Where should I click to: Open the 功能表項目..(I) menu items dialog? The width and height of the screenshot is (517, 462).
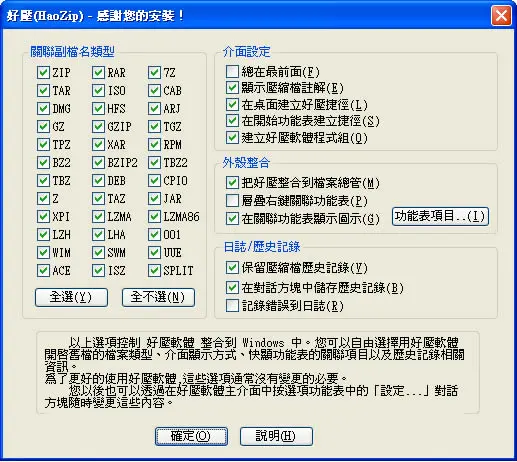click(x=440, y=216)
